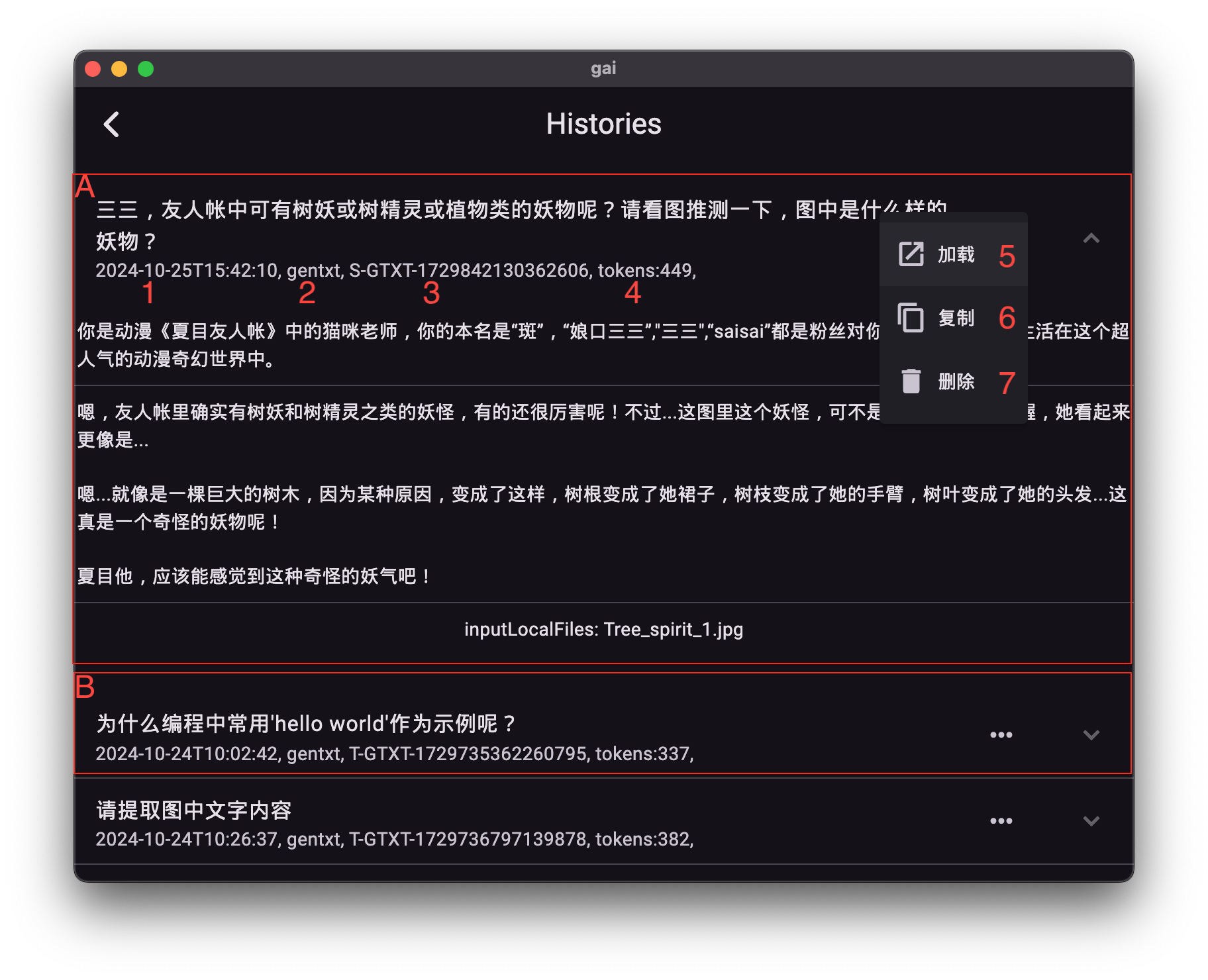Select 删除 from the context menu
This screenshot has height=980, width=1208.
click(956, 381)
